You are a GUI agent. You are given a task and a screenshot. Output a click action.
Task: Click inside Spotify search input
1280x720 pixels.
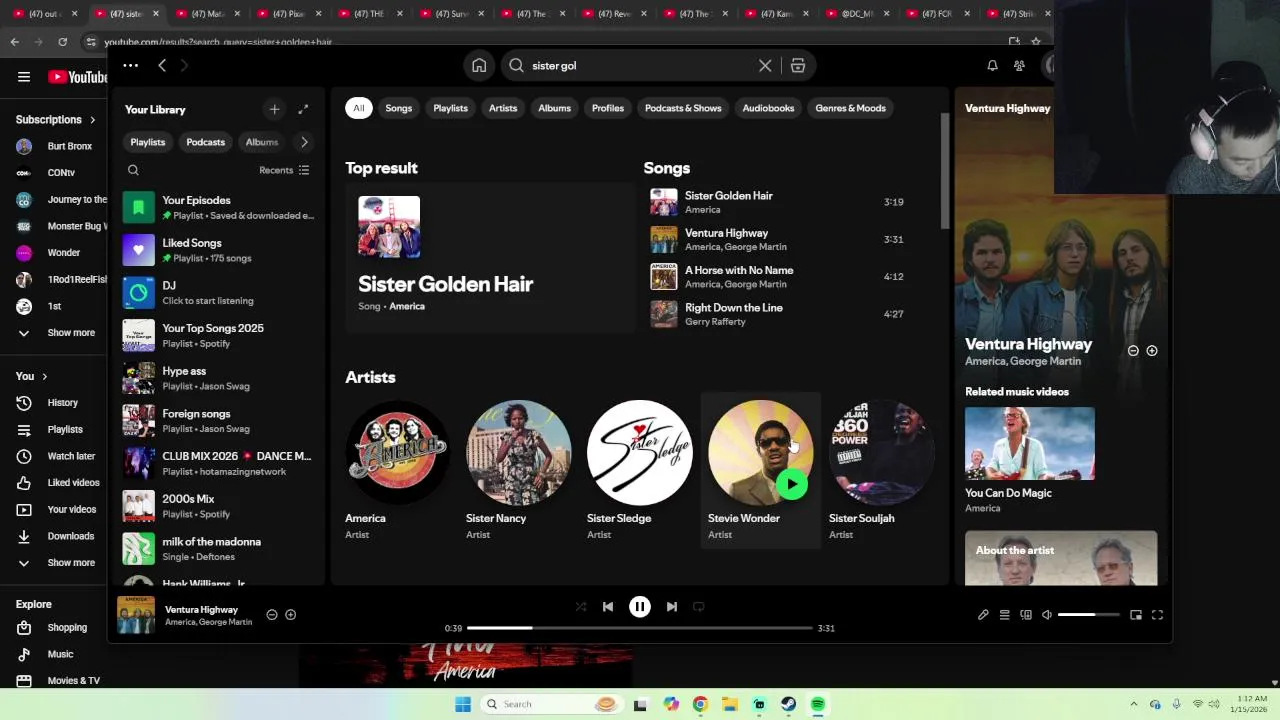point(640,65)
